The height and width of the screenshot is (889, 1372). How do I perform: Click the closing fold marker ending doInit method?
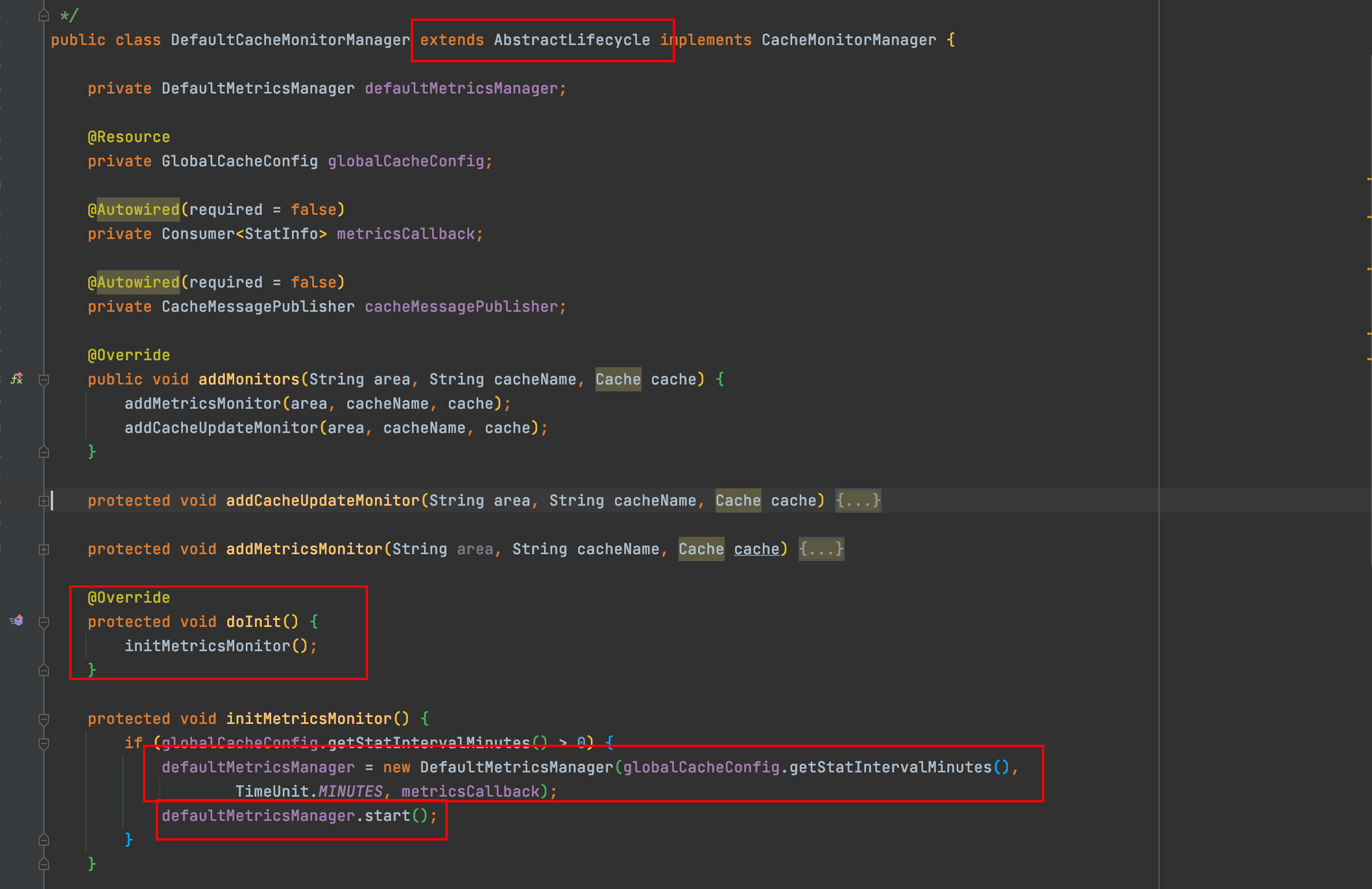click(43, 670)
